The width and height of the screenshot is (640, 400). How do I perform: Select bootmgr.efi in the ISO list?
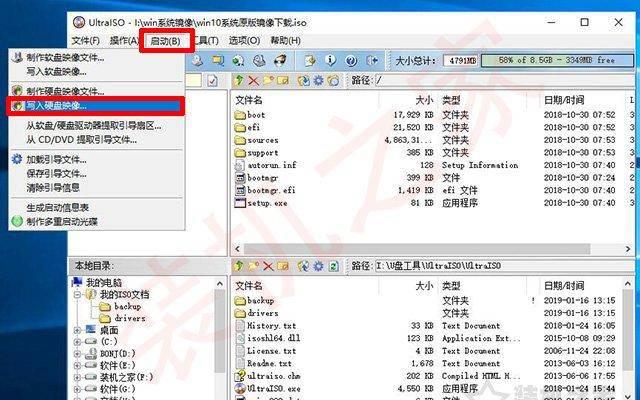265,190
